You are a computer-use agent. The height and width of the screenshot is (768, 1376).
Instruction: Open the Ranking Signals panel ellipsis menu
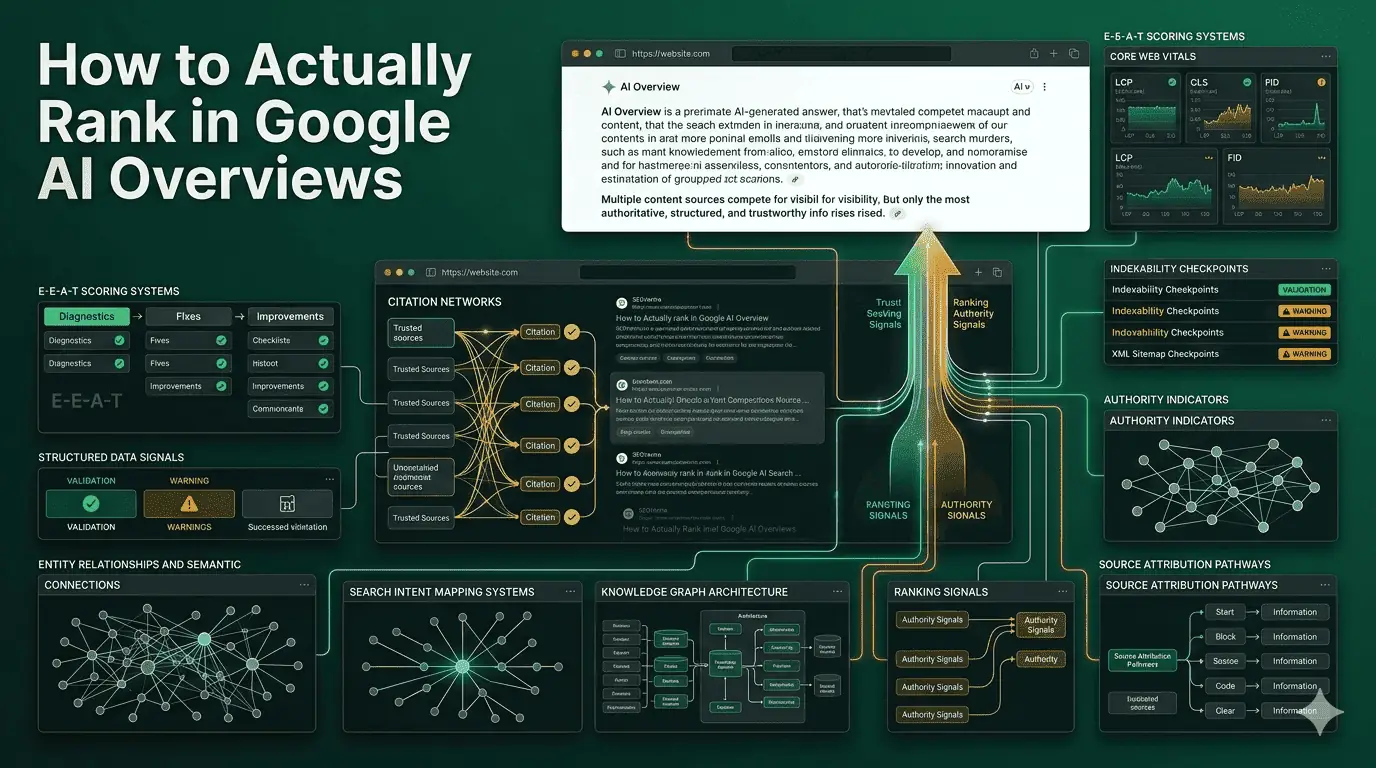1061,592
